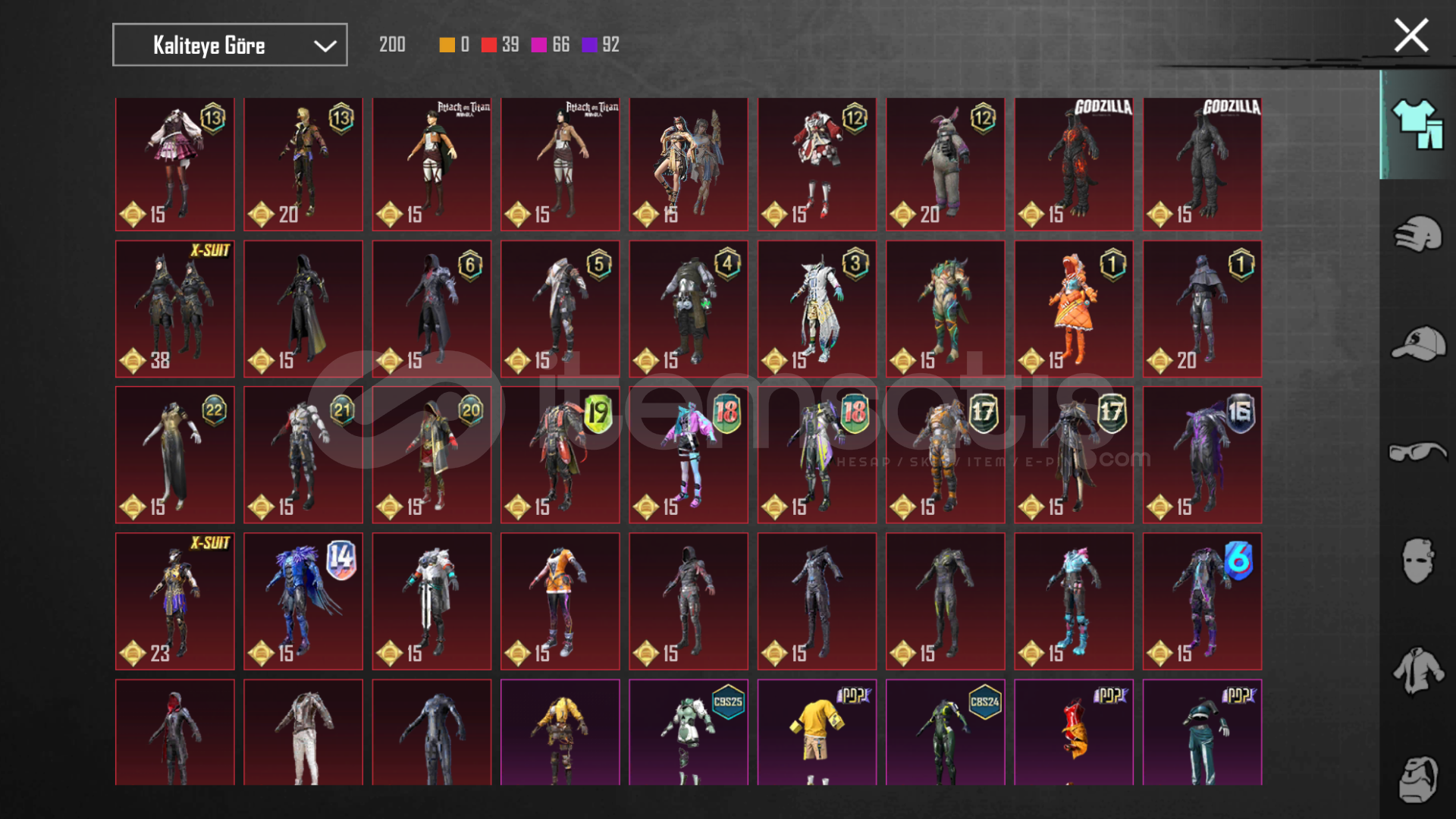
Task: Select the white outfit in bottom row
Action: pos(303,732)
